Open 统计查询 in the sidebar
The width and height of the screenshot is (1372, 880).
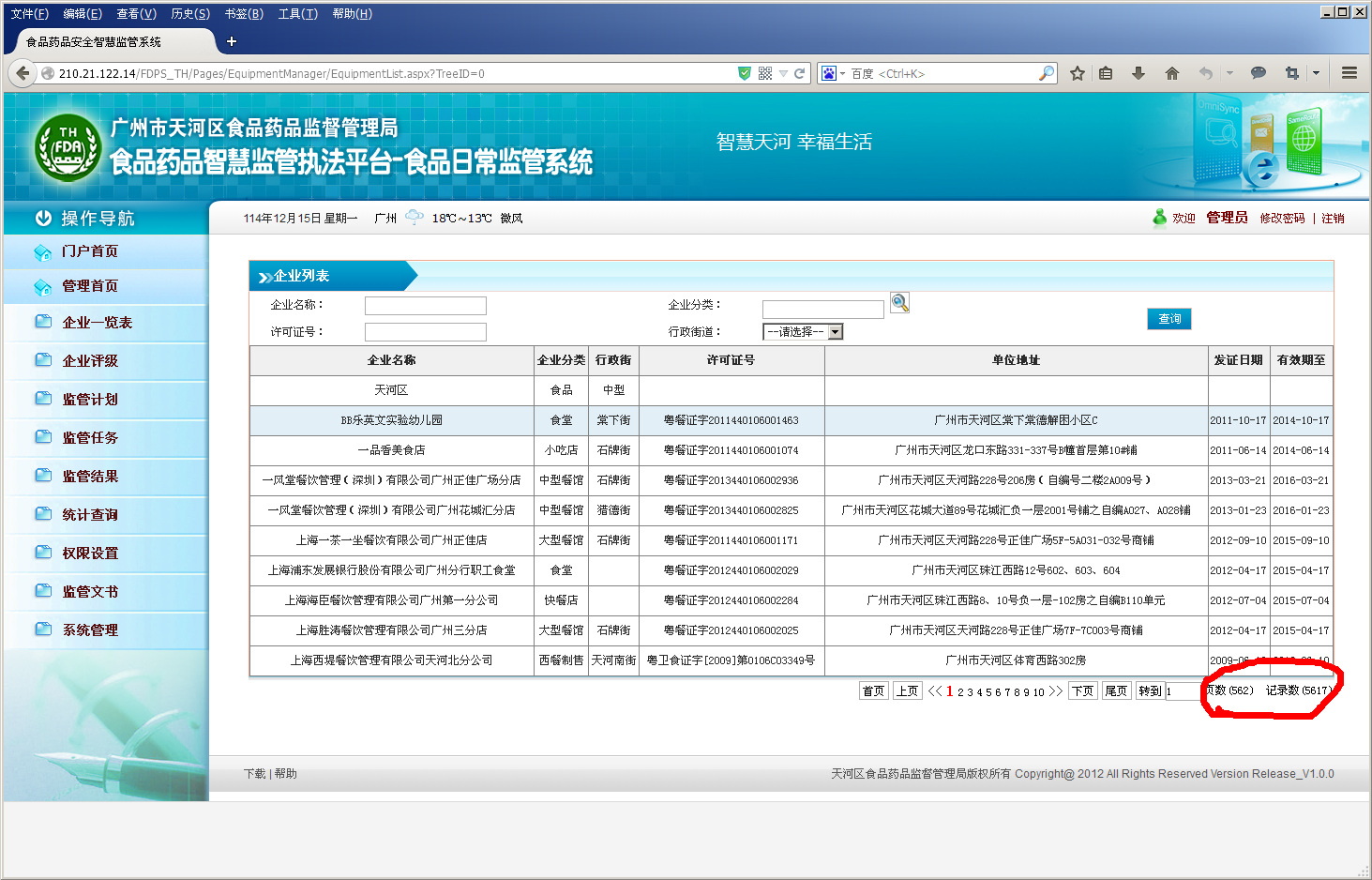[90, 515]
